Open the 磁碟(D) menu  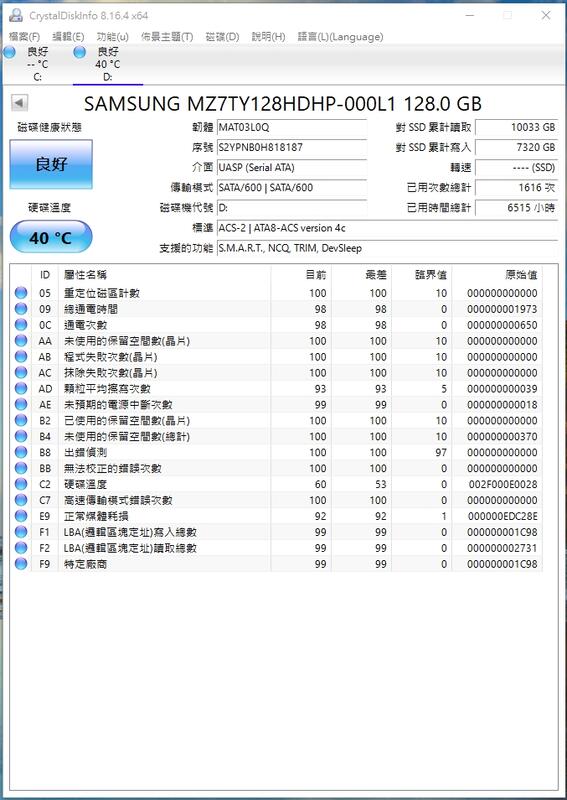coord(222,37)
